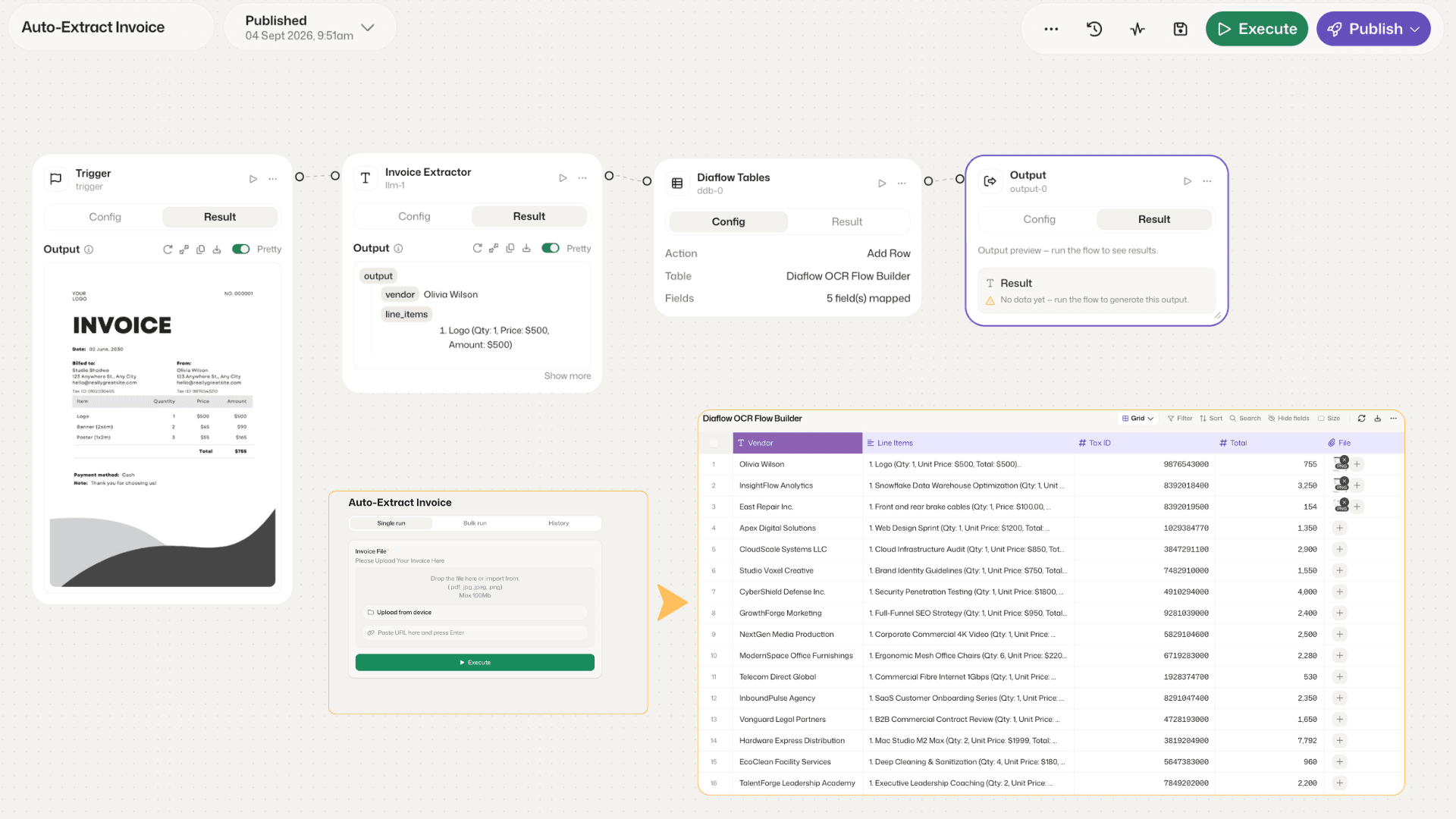
Task: Download the Trigger output
Action: click(217, 249)
